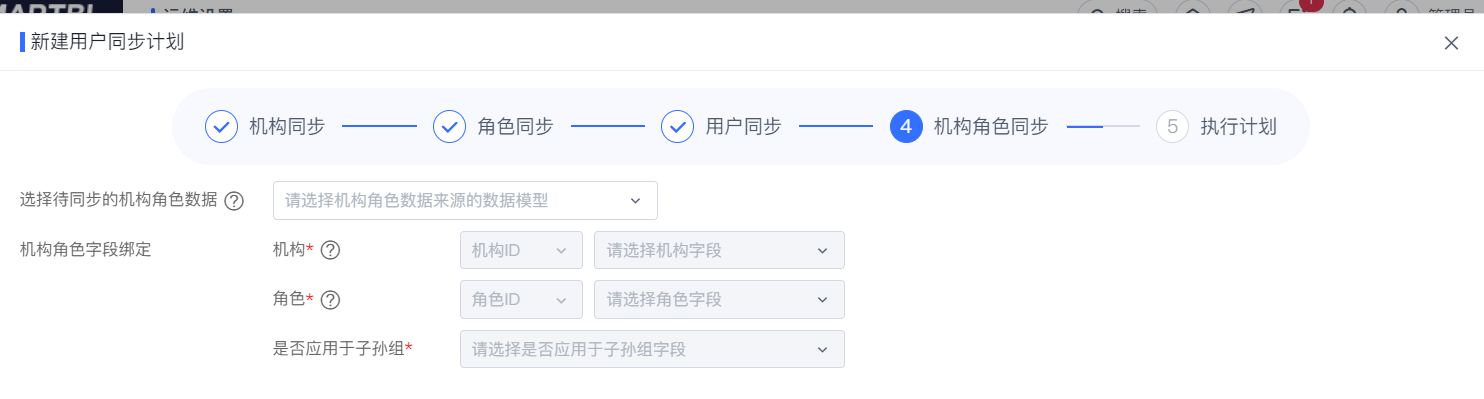Click help icon next to 选择待同步的机构角色数据
This screenshot has width=1484, height=399.
(x=234, y=201)
